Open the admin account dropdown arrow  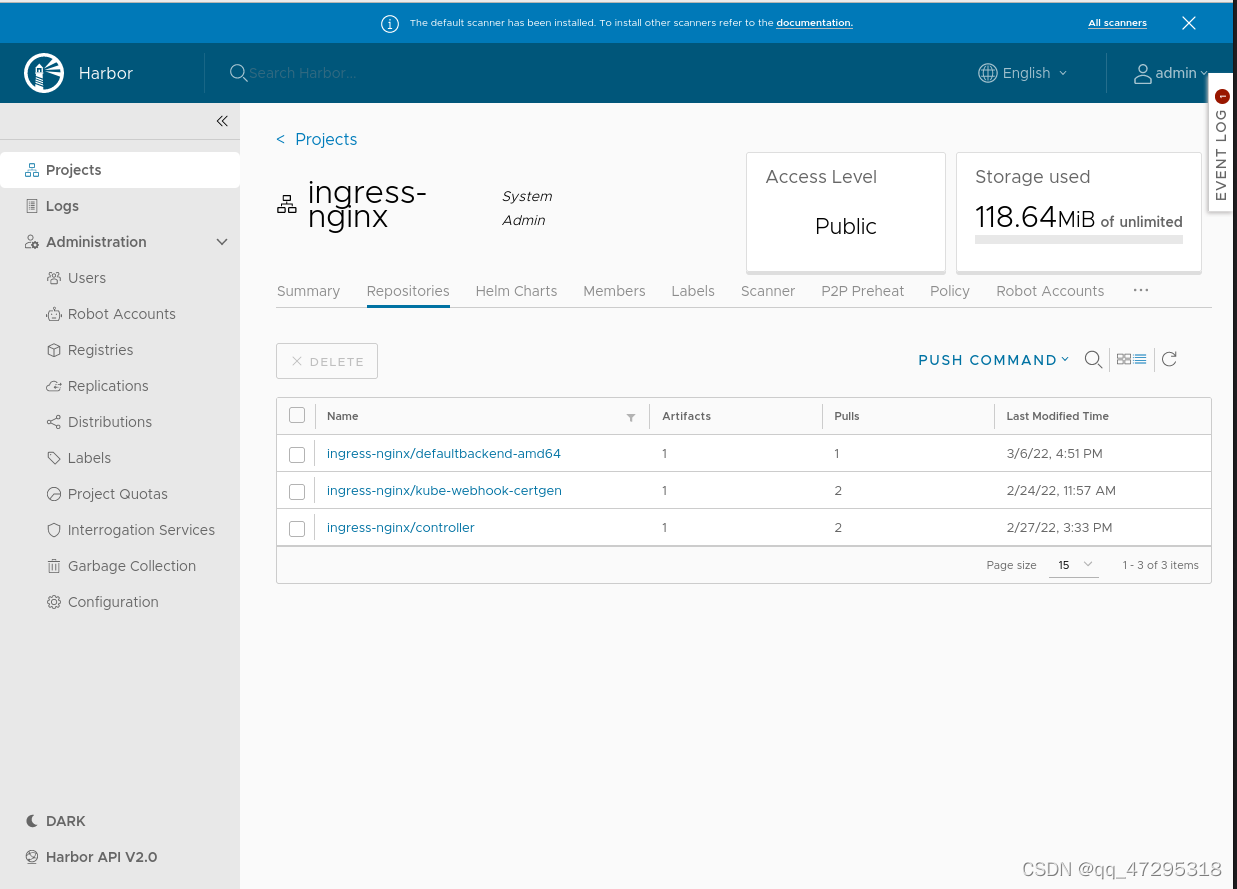click(x=1204, y=74)
